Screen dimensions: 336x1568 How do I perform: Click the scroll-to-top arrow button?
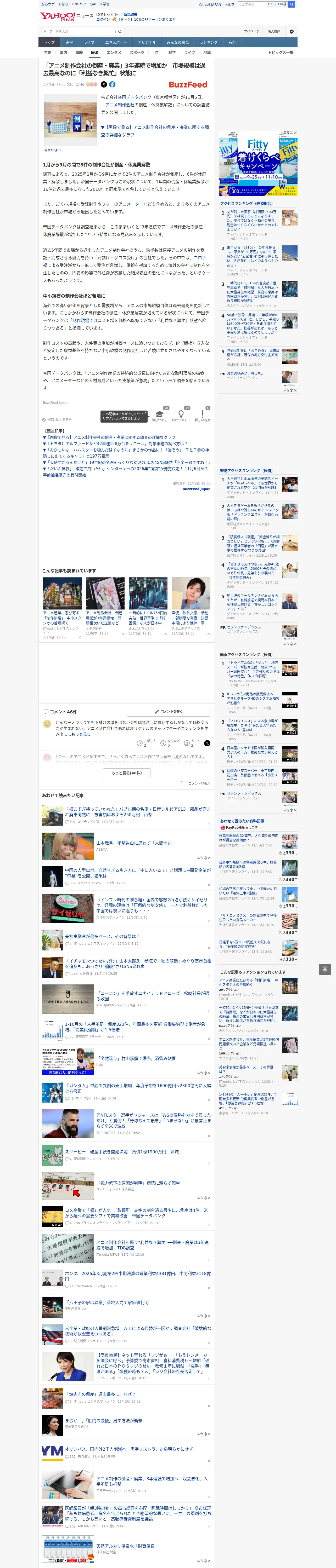pos(325,969)
